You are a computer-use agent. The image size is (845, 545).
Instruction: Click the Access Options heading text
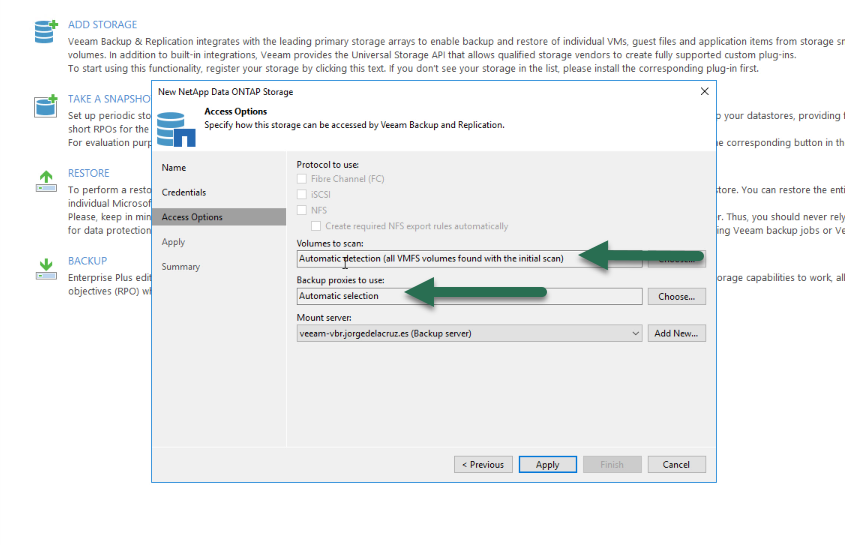(236, 112)
